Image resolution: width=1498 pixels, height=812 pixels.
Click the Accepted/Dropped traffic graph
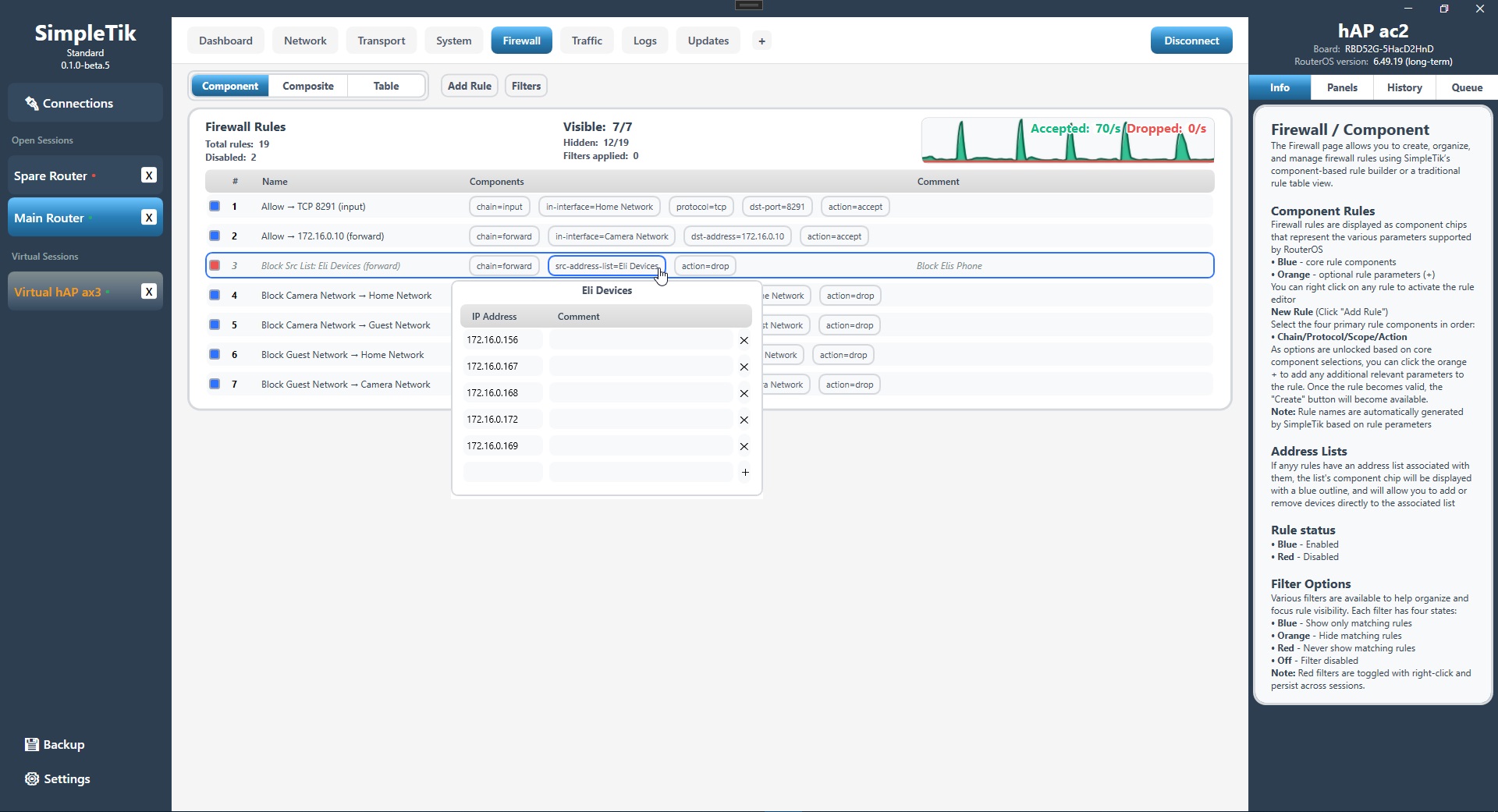point(1068,140)
